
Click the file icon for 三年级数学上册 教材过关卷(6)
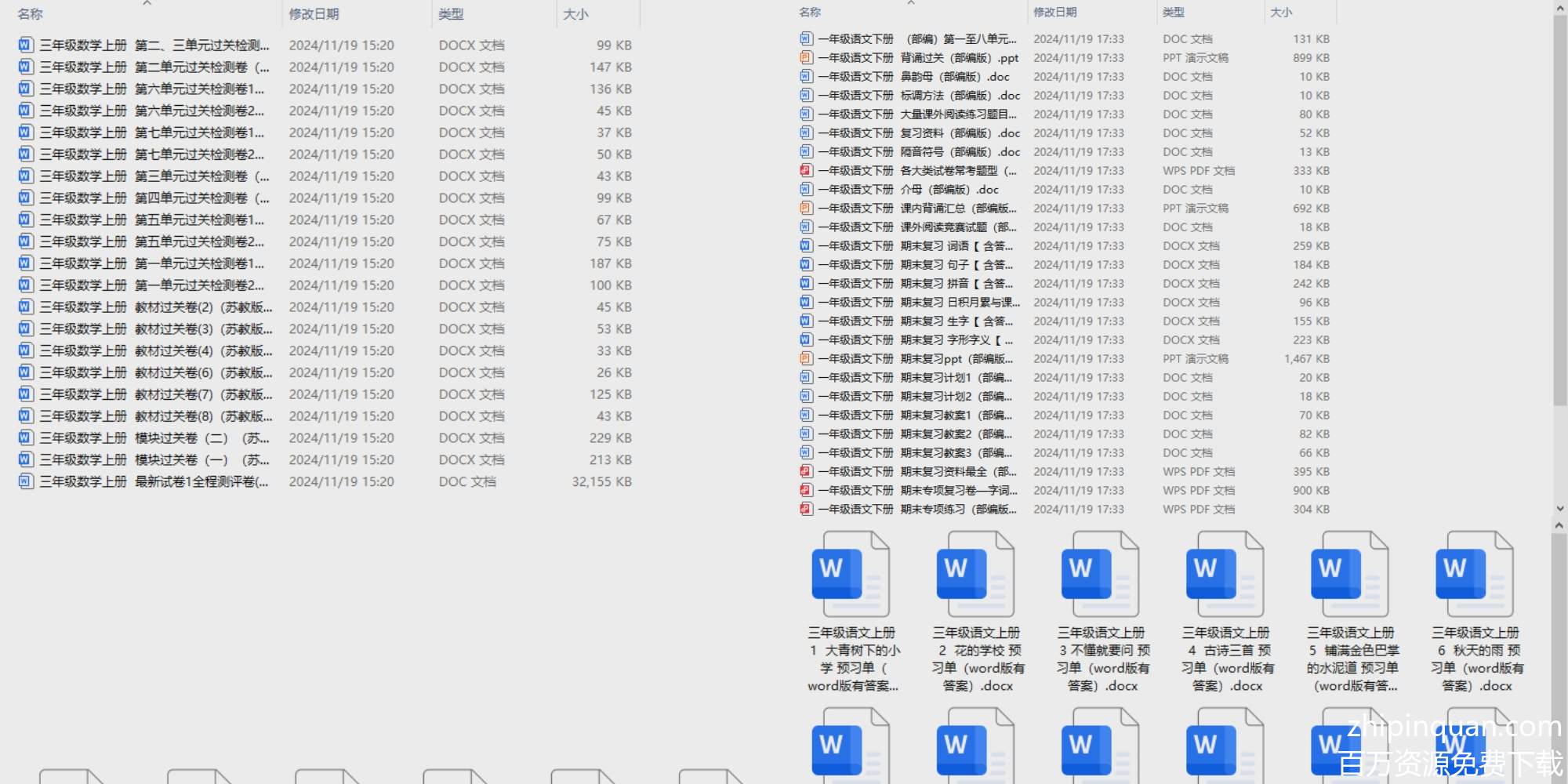coord(26,372)
